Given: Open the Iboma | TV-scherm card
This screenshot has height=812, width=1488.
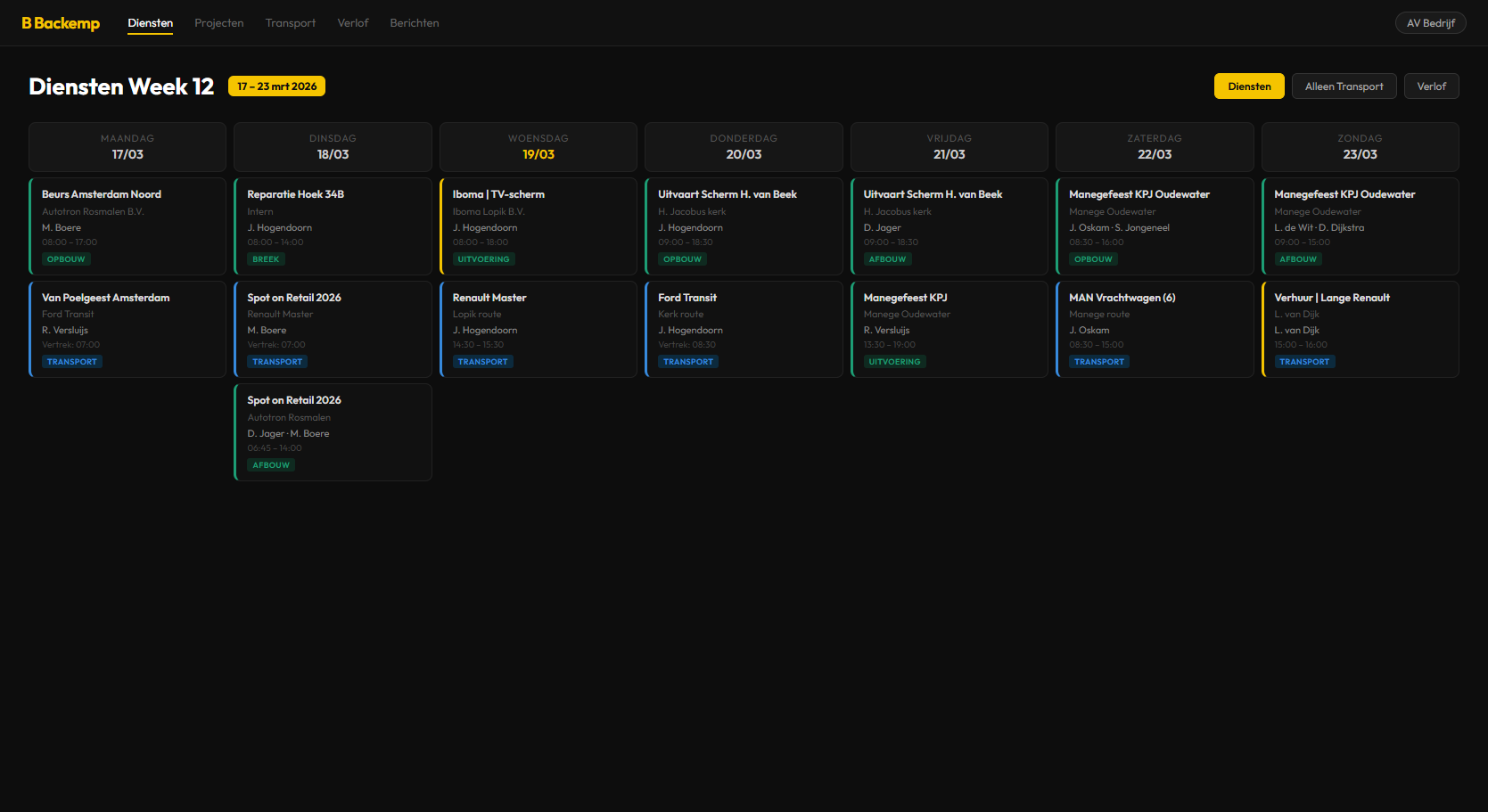Looking at the screenshot, I should point(538,226).
